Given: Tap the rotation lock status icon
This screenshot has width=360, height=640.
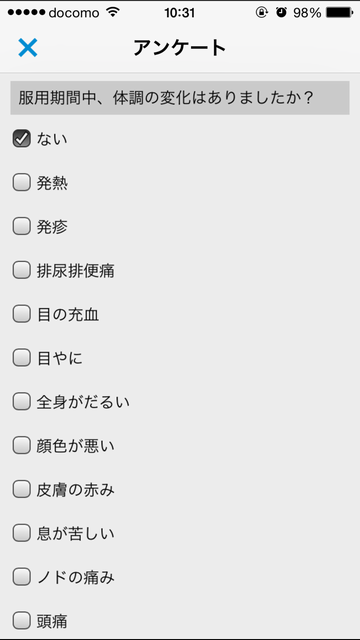Looking at the screenshot, I should point(261,13).
